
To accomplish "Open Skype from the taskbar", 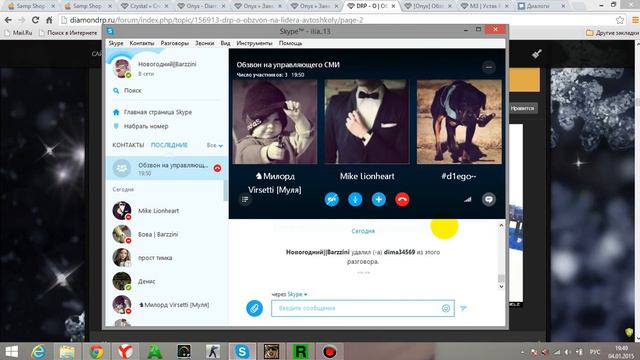I will 242,352.
